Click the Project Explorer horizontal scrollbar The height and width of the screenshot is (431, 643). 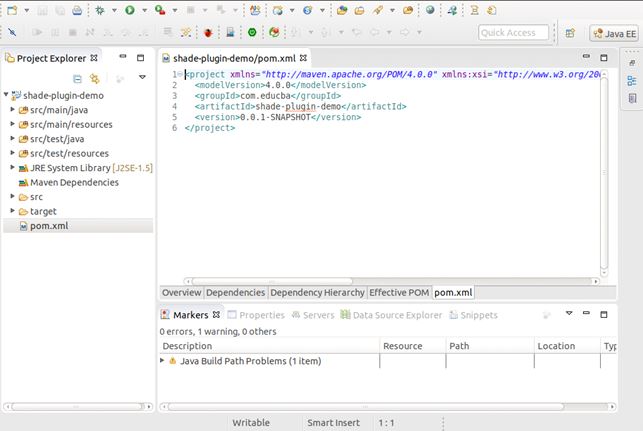78,406
